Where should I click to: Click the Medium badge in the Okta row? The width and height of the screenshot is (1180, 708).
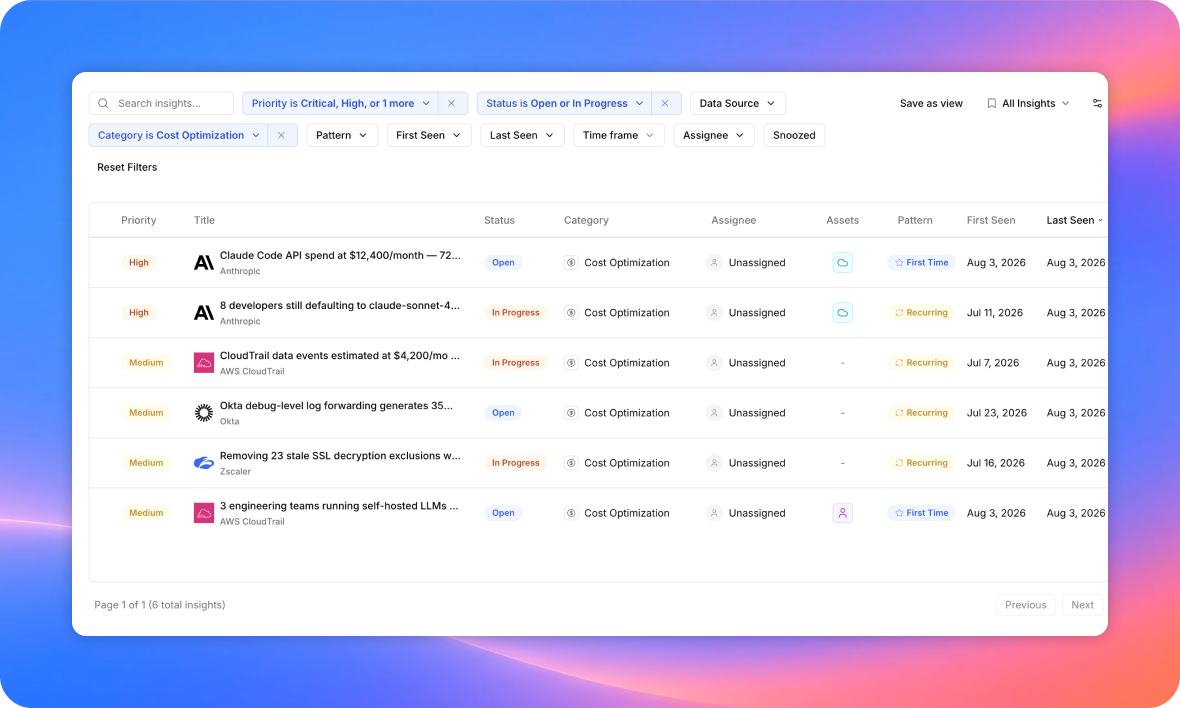tap(146, 412)
